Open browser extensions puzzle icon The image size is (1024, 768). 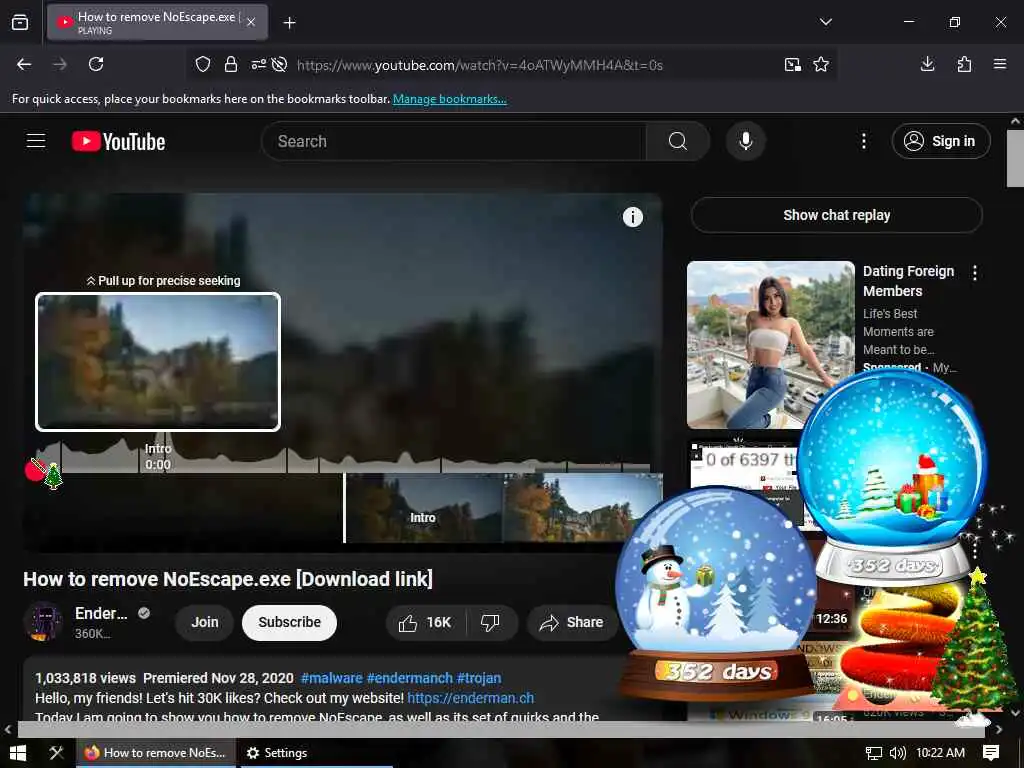pos(964,64)
